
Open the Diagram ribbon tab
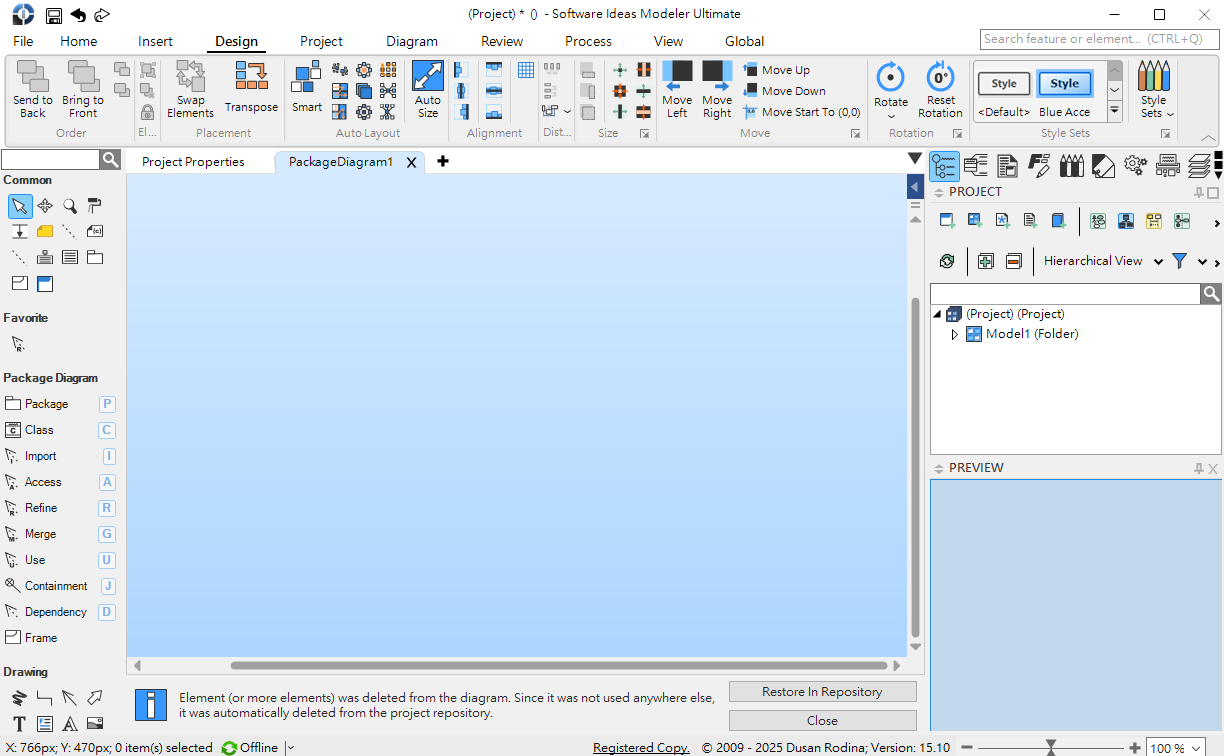pos(412,41)
